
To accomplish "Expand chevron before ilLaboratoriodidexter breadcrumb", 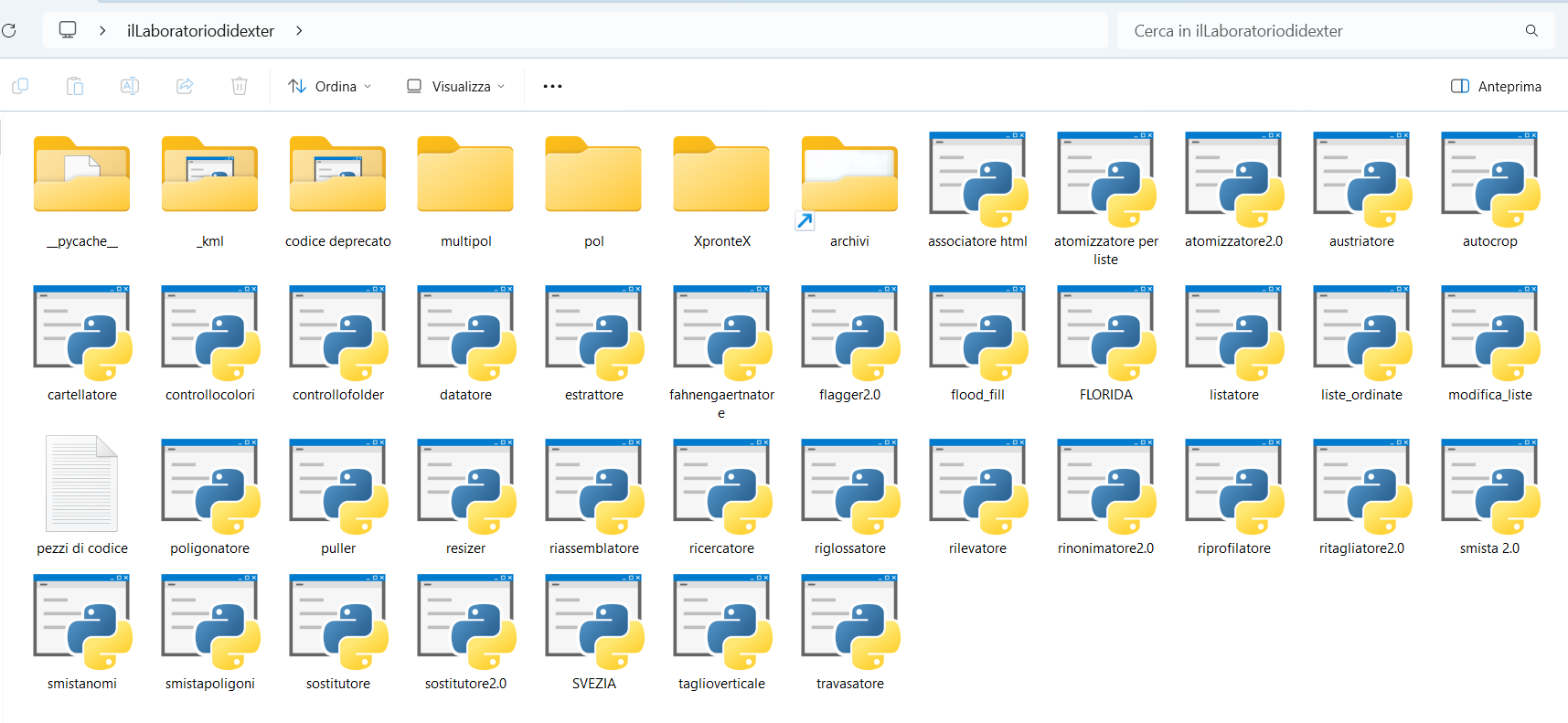I will pos(102,30).
